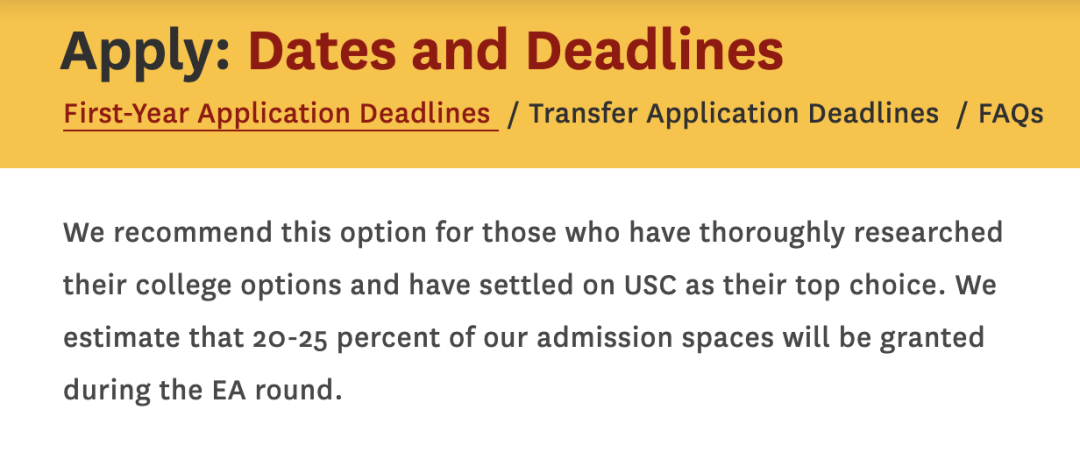Click the slash separator before FAQs
This screenshot has height=459, width=1080.
tap(961, 114)
